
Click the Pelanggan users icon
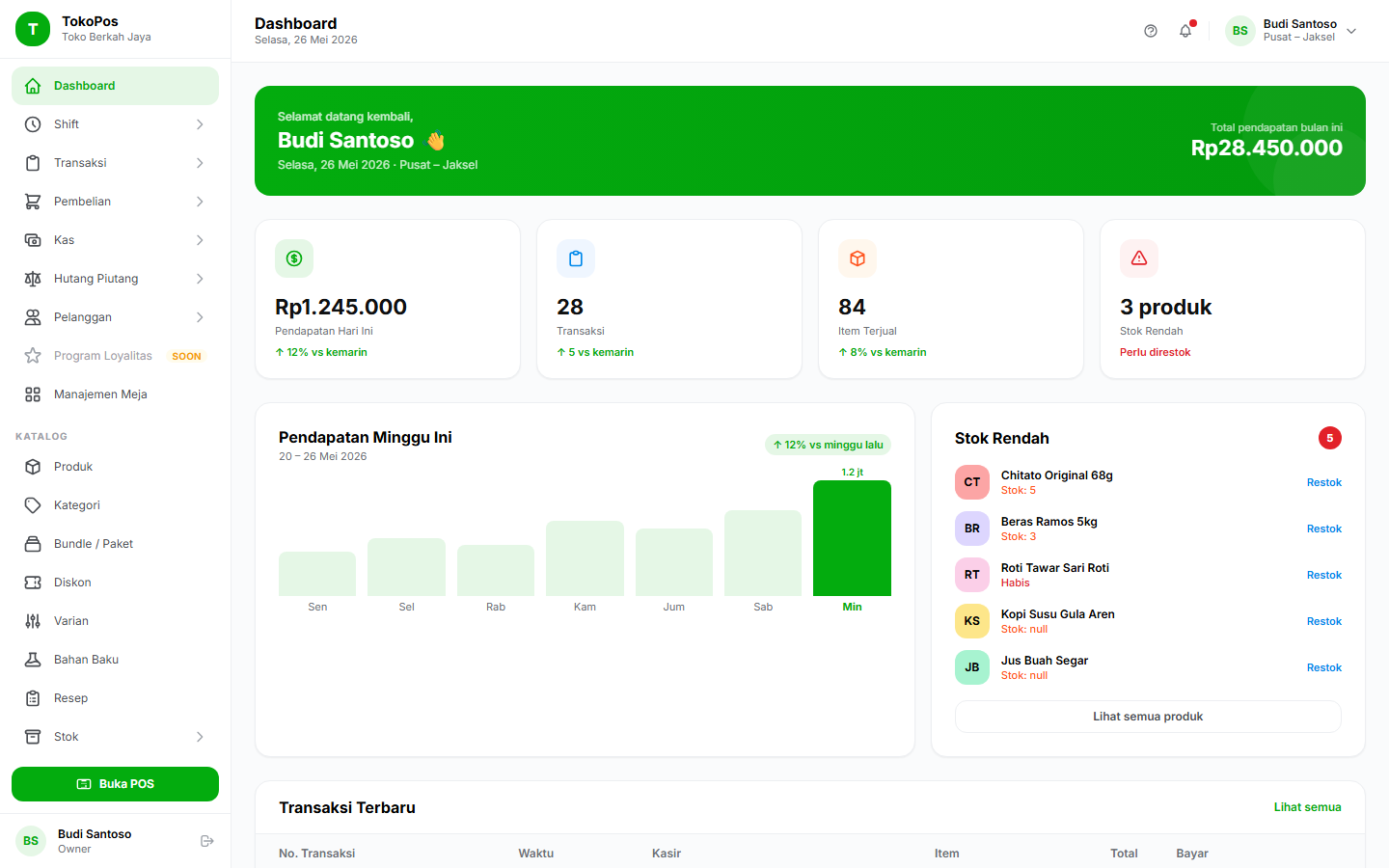pos(33,317)
